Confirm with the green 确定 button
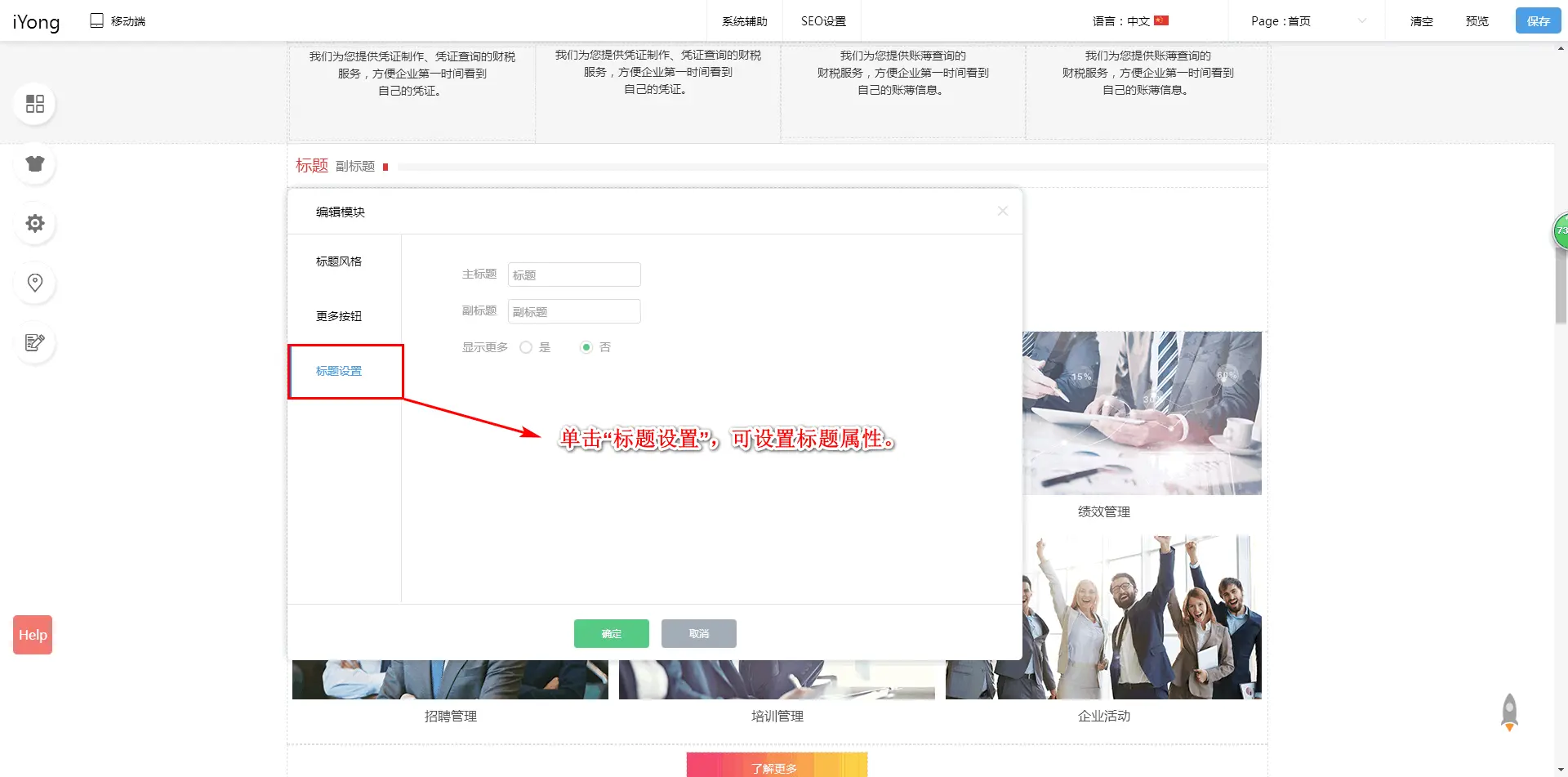This screenshot has width=1568, height=777. [x=611, y=633]
